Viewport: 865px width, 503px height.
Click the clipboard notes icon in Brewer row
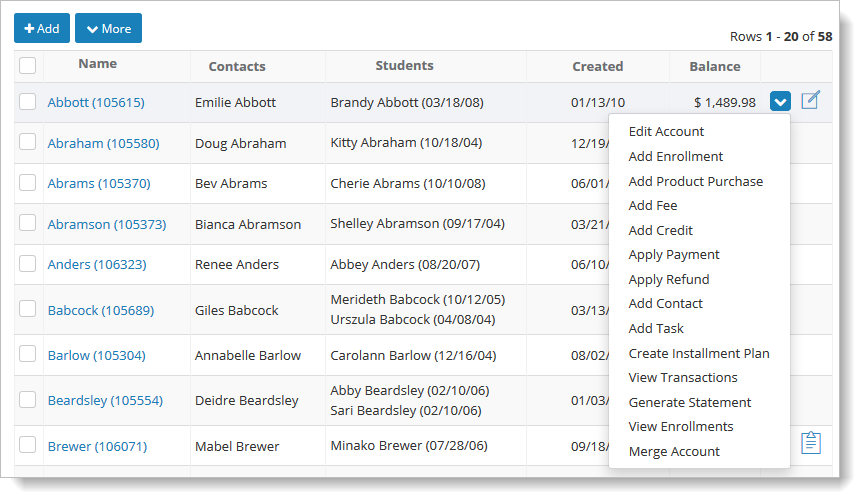tap(810, 443)
